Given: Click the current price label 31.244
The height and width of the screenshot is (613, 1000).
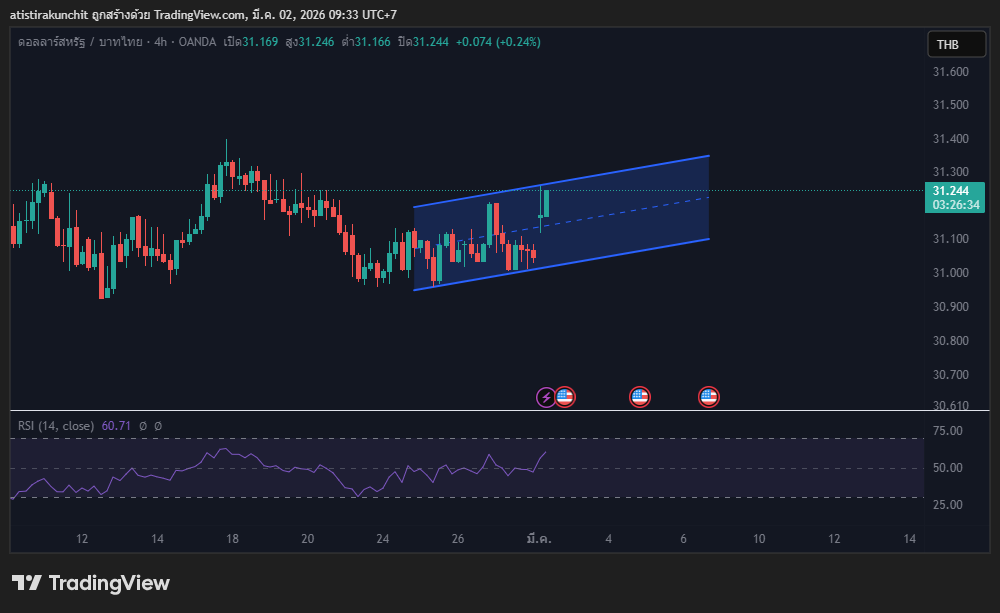Looking at the screenshot, I should click(954, 190).
